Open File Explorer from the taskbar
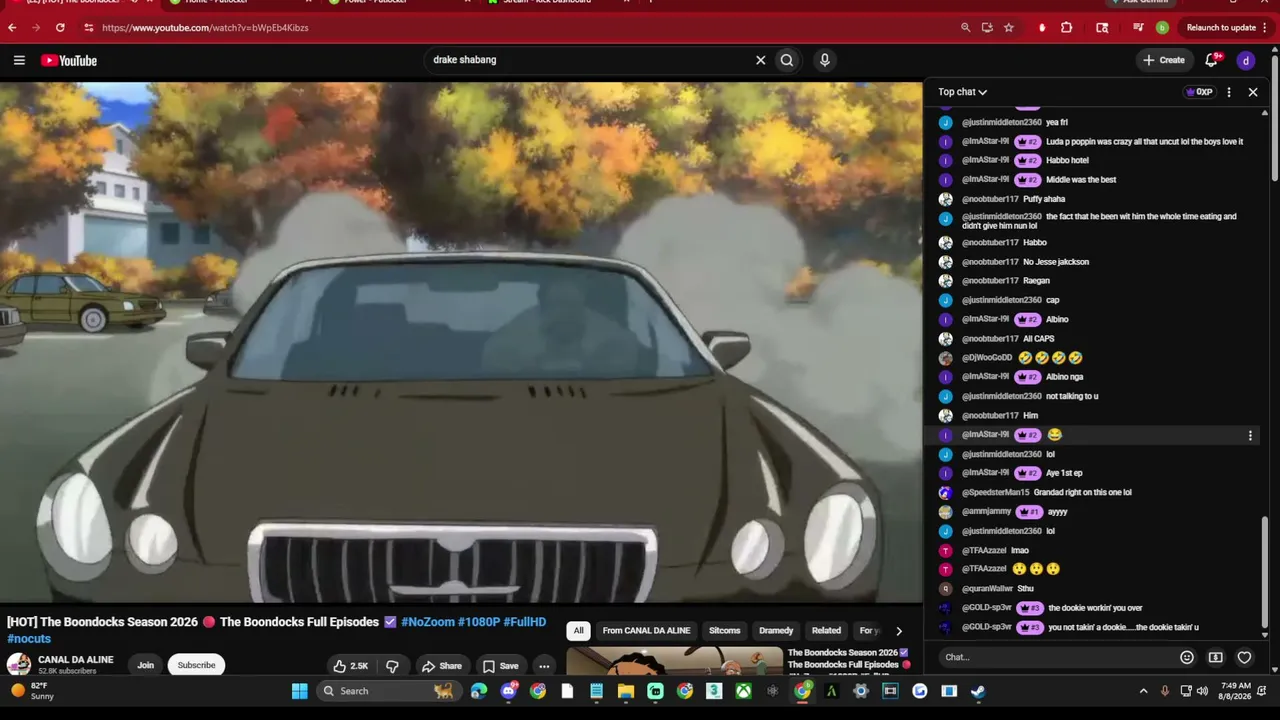 point(626,691)
